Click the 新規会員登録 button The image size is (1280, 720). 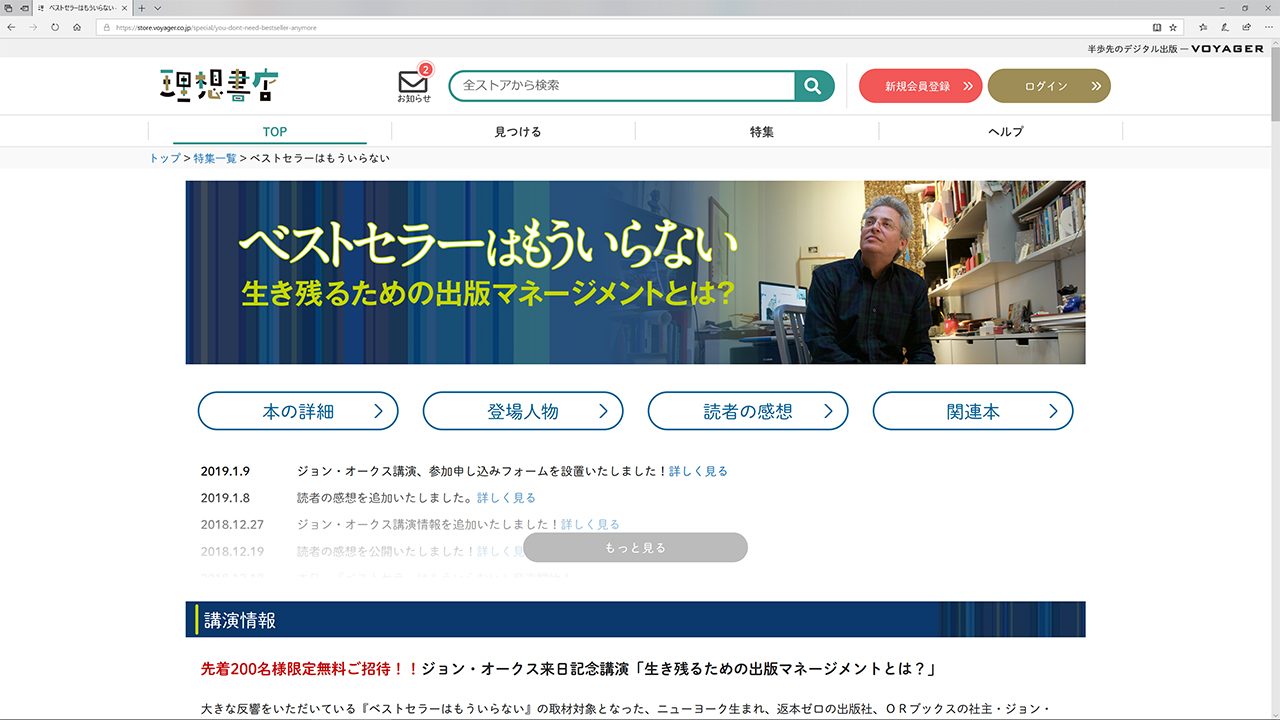[921, 86]
